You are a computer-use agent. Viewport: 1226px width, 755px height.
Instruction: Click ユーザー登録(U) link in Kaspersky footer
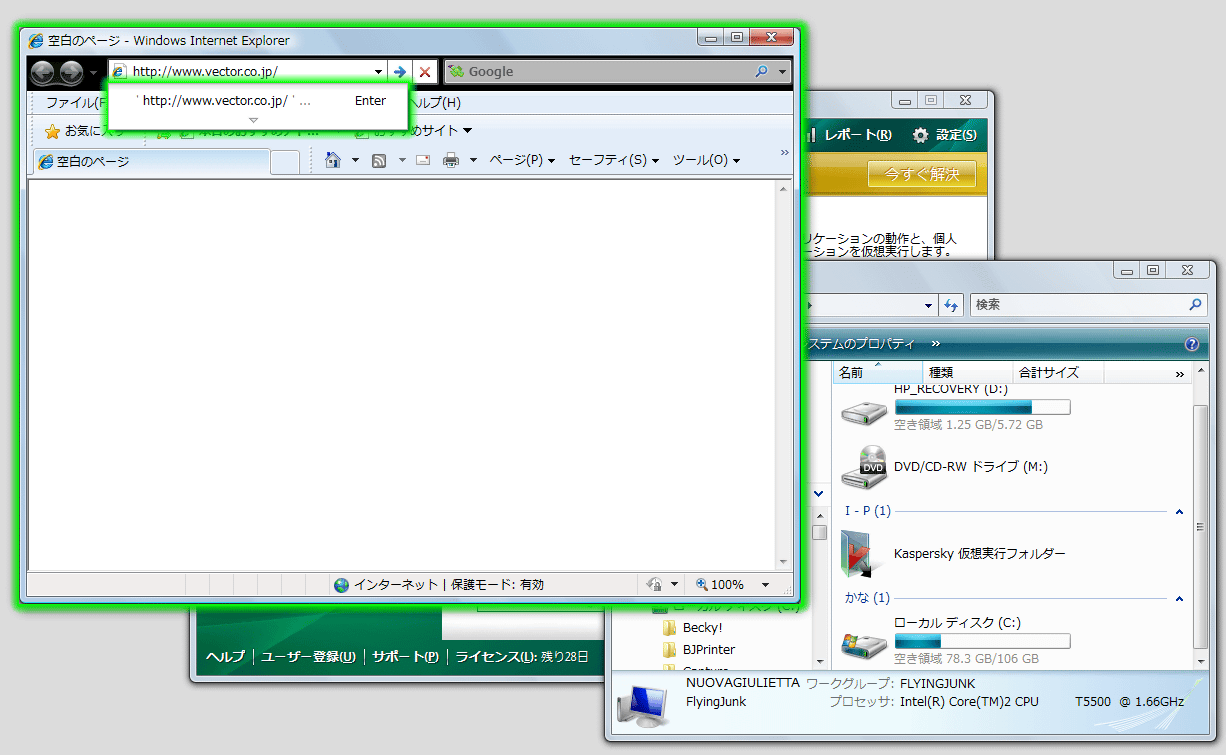tap(308, 657)
